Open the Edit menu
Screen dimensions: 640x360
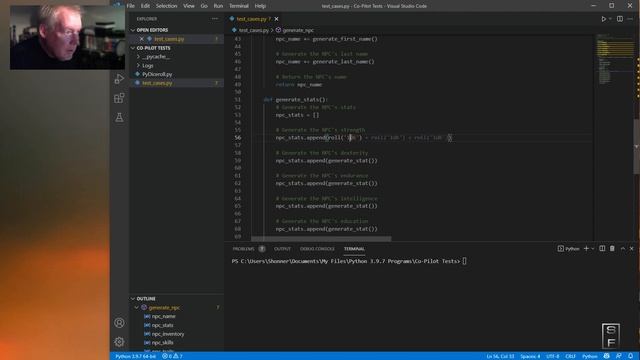[145, 6]
